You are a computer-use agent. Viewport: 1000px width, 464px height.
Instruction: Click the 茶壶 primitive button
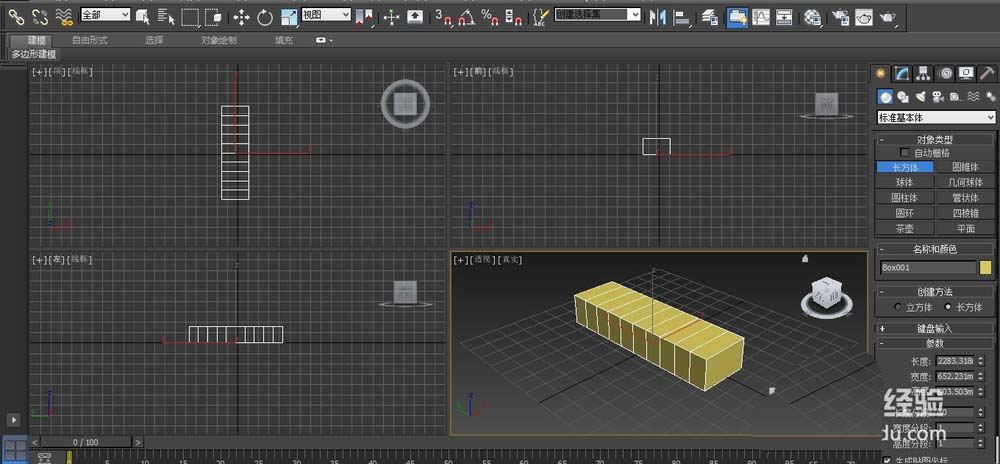904,228
